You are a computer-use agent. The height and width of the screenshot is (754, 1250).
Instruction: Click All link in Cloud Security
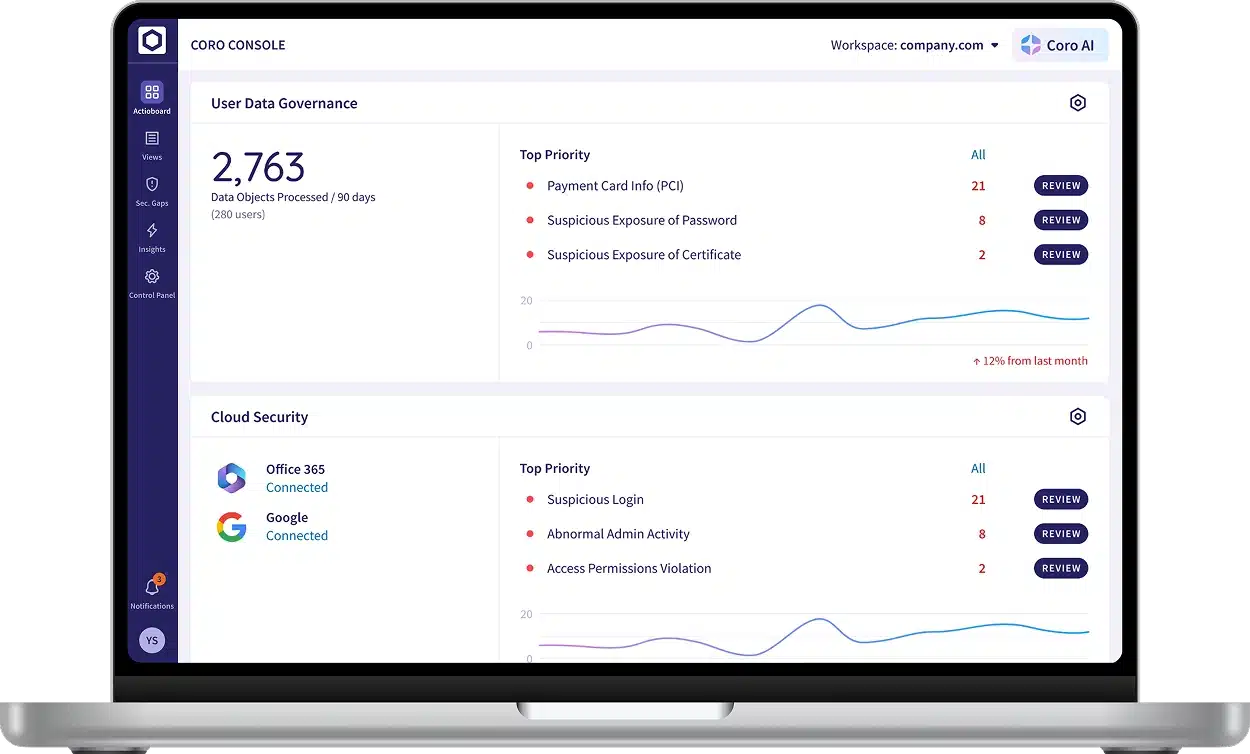978,469
